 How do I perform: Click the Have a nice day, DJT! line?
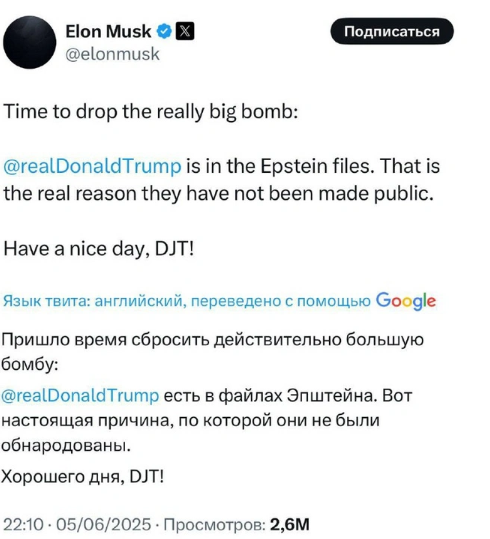pos(99,249)
